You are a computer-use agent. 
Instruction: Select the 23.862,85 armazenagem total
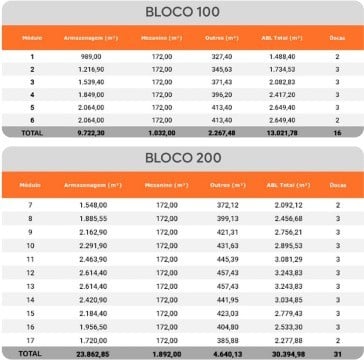[93, 354]
